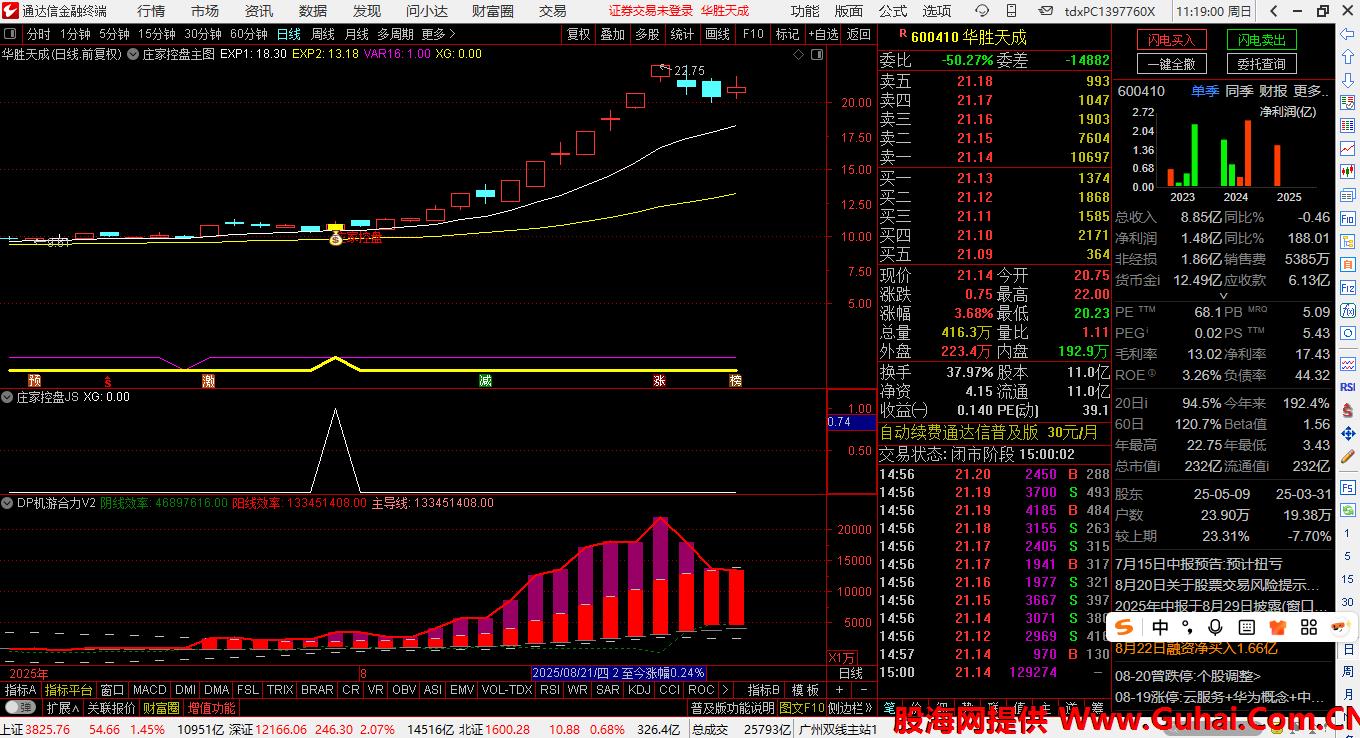Image resolution: width=1360 pixels, height=738 pixels.
Task: Click the Tongdaxin logo in title bar
Action: point(10,11)
